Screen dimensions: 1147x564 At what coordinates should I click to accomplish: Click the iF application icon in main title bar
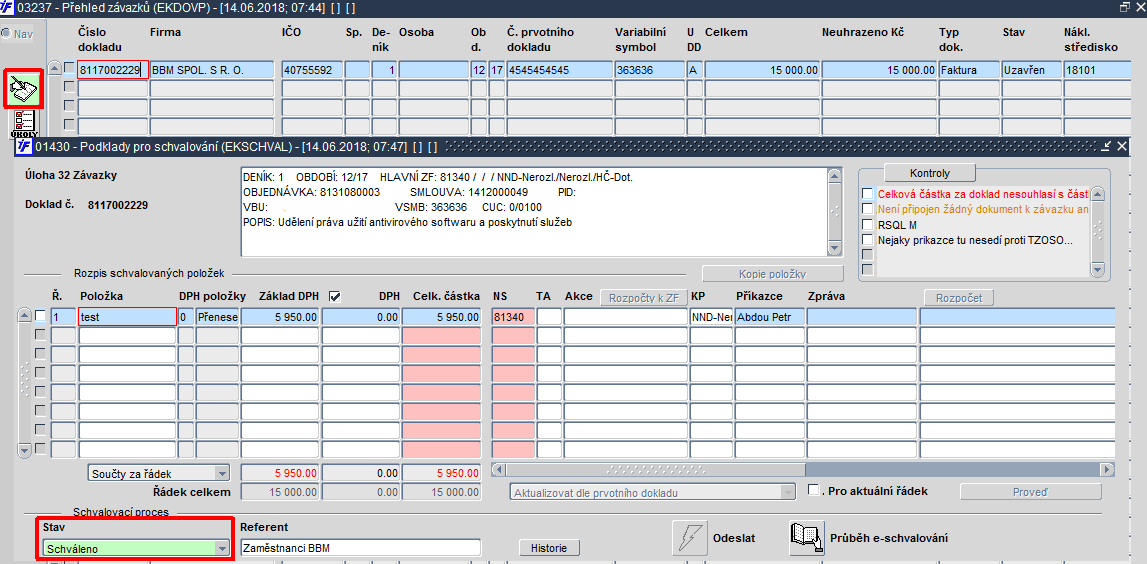[x=8, y=7]
